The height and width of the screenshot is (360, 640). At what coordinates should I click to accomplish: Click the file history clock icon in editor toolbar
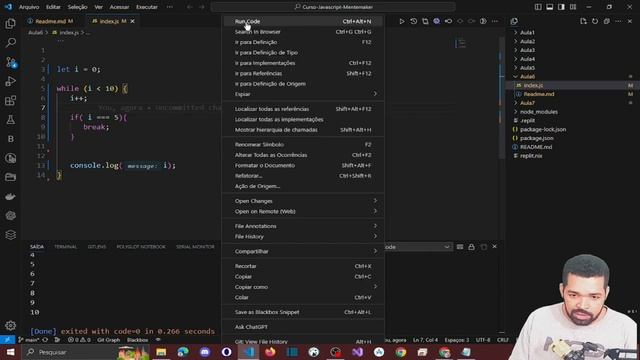point(413,21)
